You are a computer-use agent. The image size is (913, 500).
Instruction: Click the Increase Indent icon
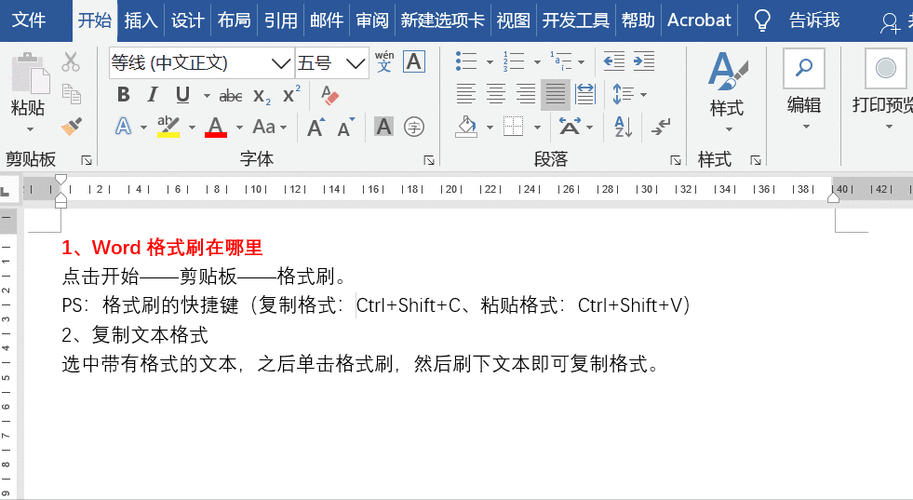tap(644, 61)
